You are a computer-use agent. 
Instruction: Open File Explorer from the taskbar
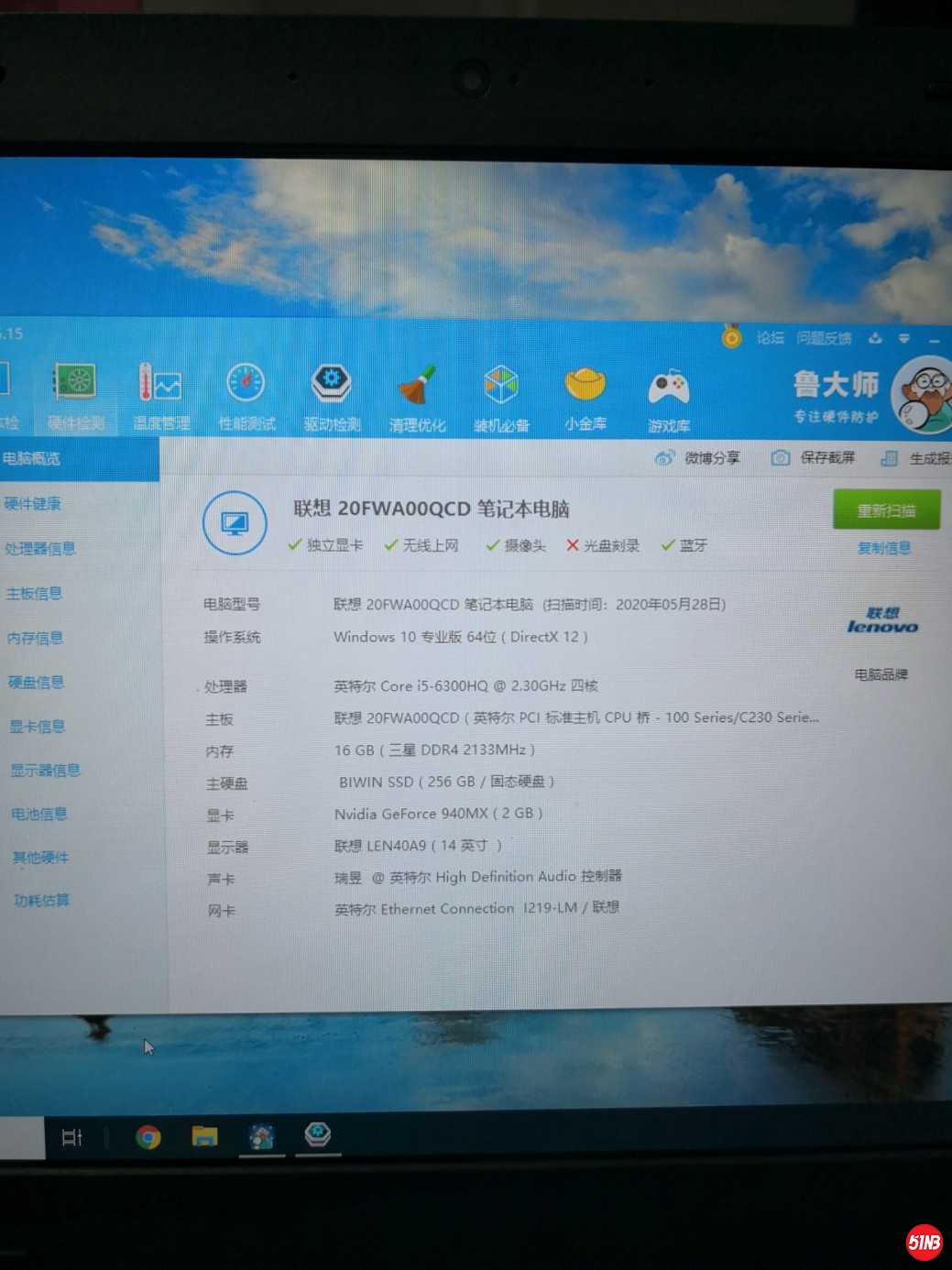click(204, 1137)
